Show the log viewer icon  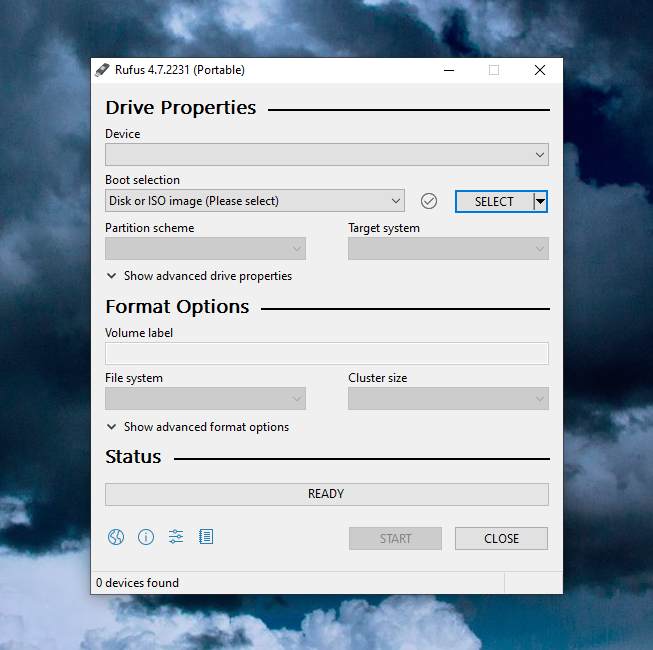pos(206,537)
